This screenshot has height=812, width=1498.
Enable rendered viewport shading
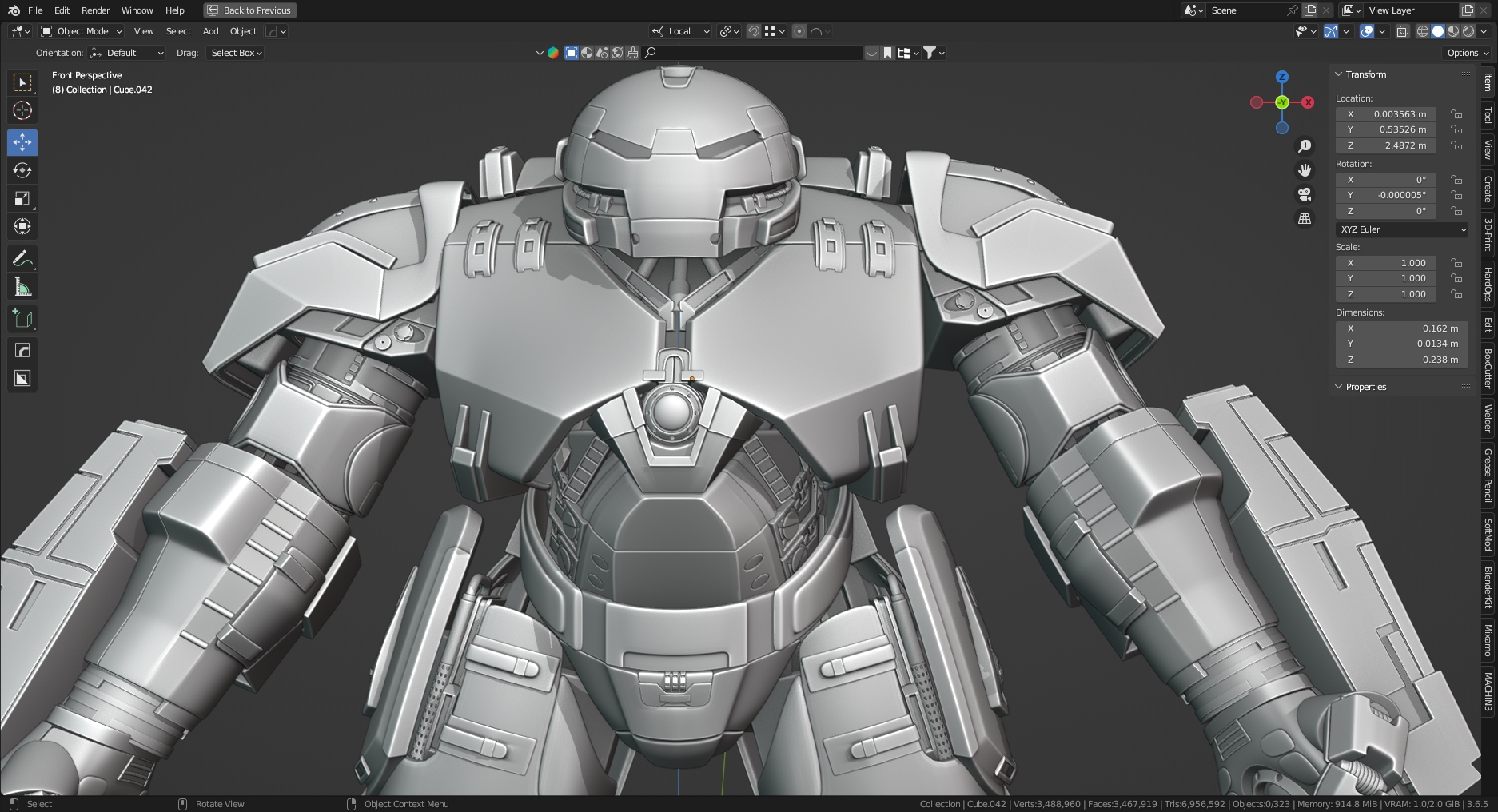[1468, 31]
